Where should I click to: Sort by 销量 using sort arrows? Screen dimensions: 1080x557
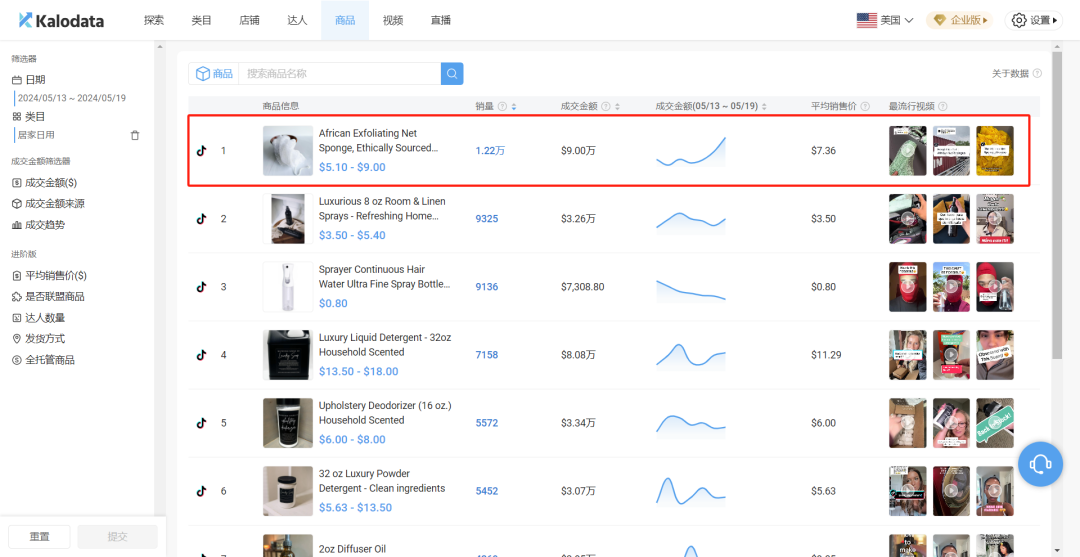click(514, 107)
